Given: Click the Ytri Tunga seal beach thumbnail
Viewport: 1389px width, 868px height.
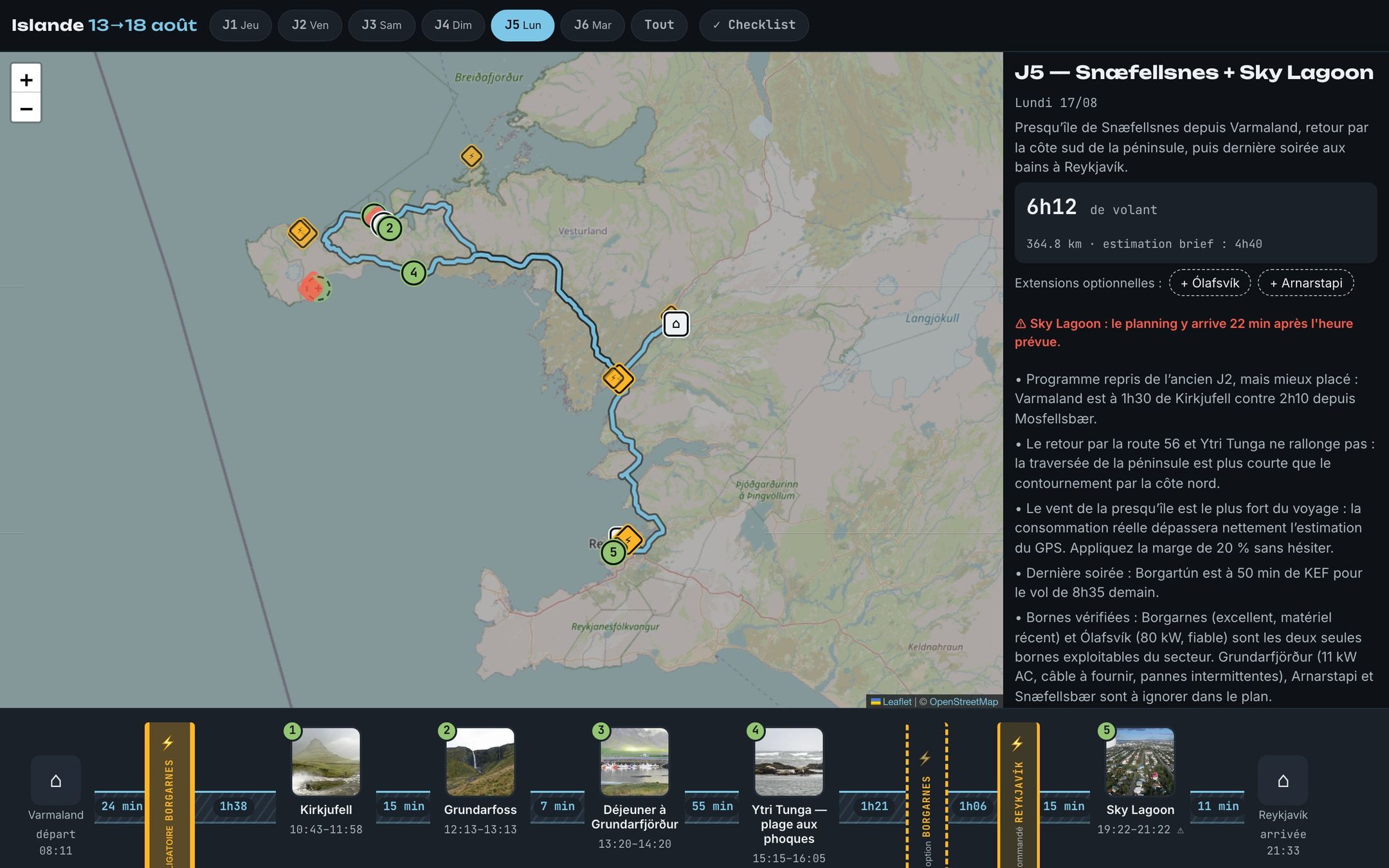Looking at the screenshot, I should [x=789, y=762].
